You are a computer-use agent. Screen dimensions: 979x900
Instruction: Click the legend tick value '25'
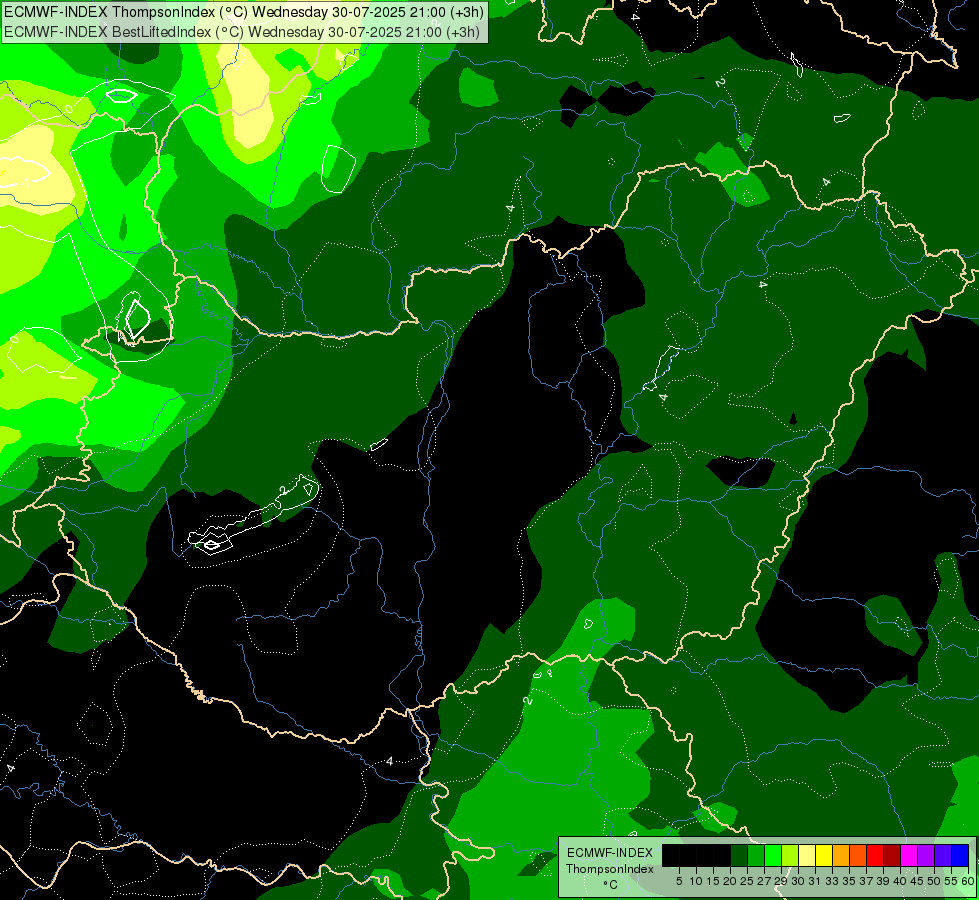tap(747, 881)
